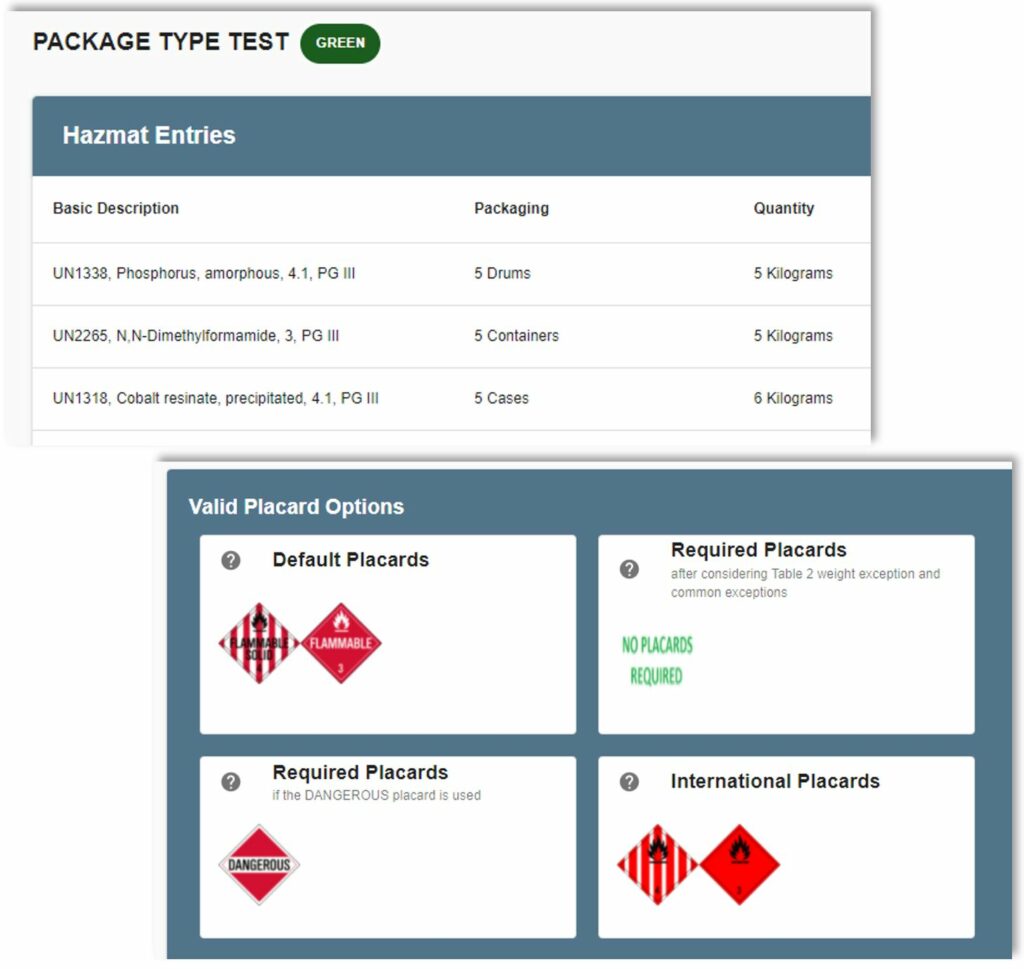
Task: Open help for Default Placards
Action: [231, 561]
